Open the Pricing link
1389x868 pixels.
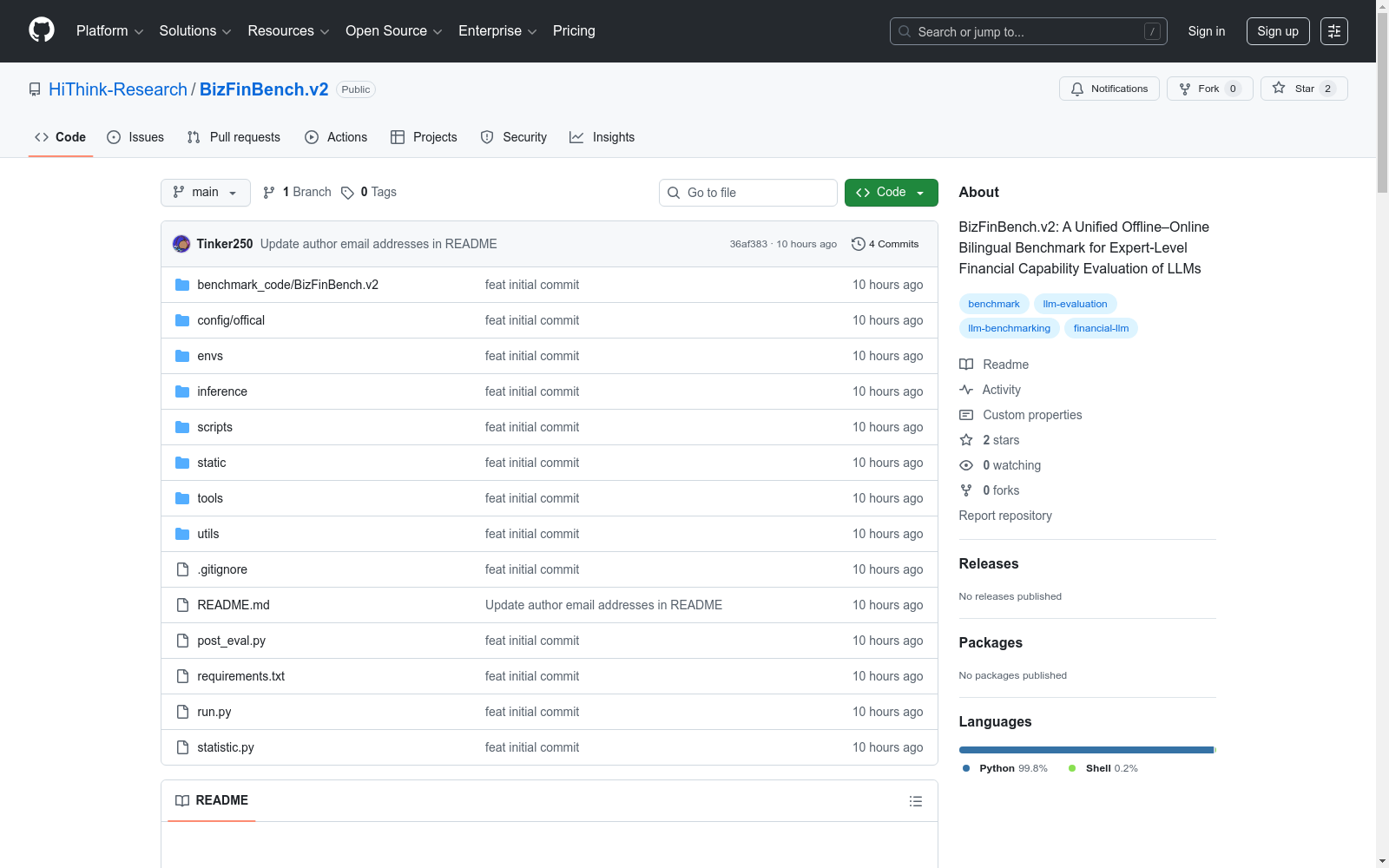tap(574, 31)
